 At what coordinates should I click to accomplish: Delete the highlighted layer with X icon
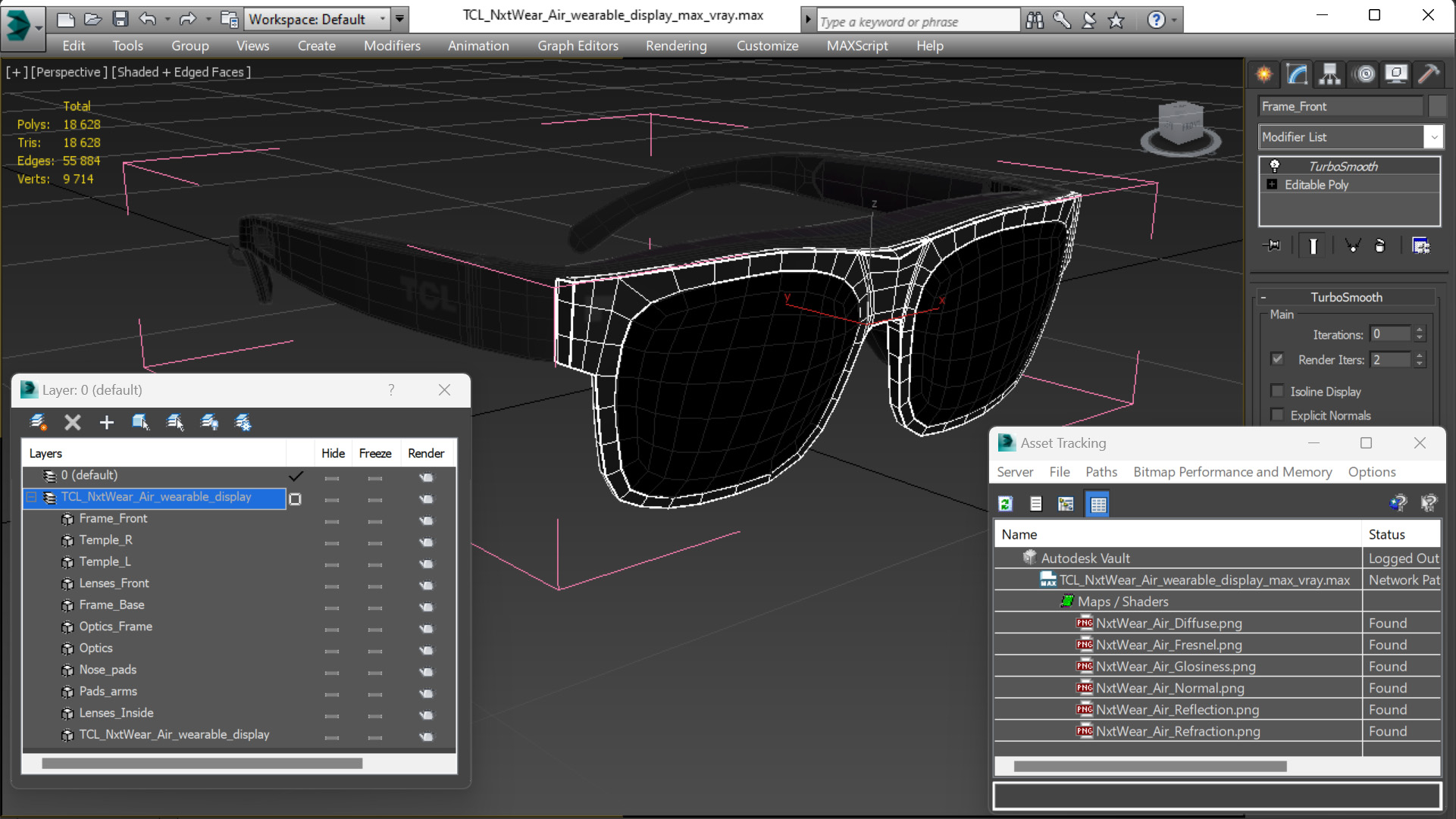coord(72,422)
